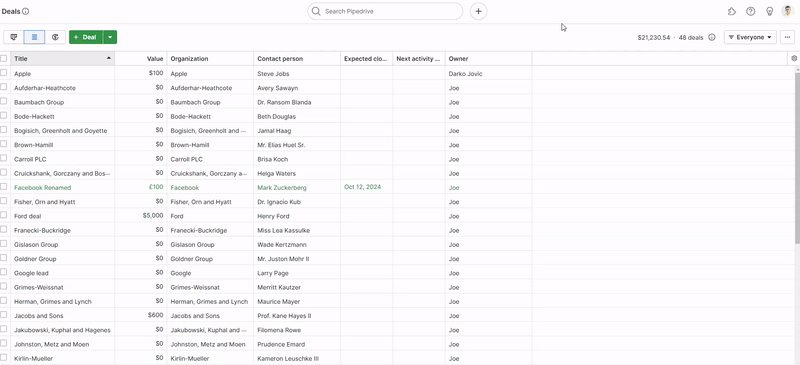Tick the checkbox for Ford deal
The width and height of the screenshot is (800, 365).
pyautogui.click(x=4, y=215)
